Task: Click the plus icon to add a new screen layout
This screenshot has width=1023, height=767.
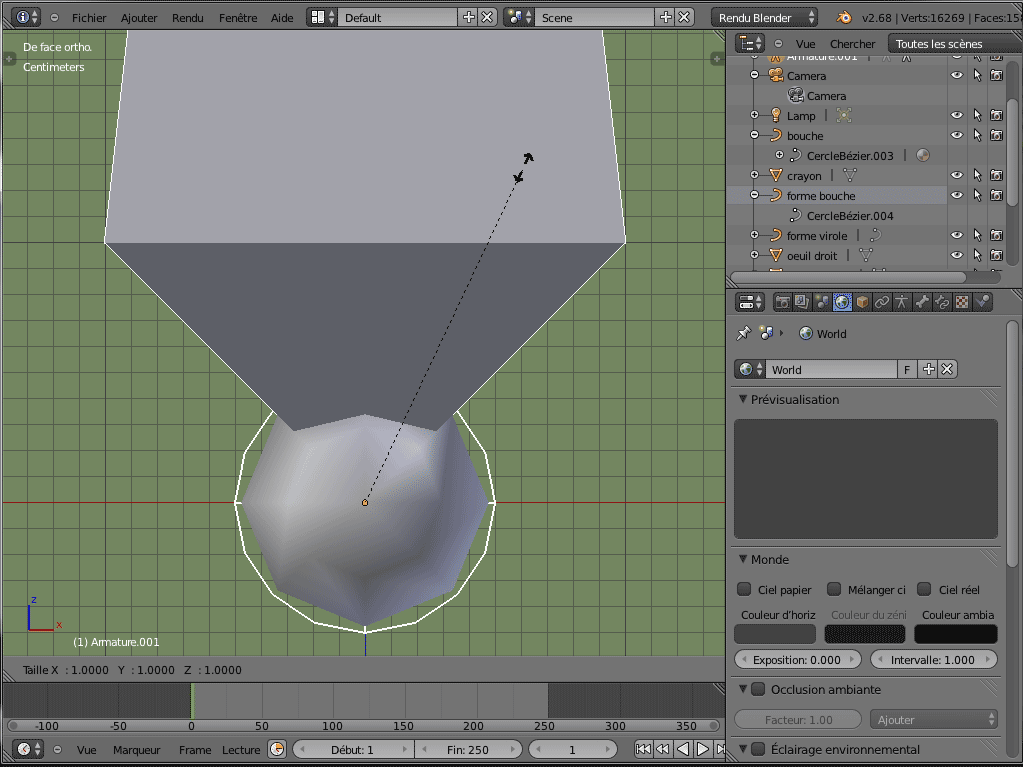Action: point(468,18)
